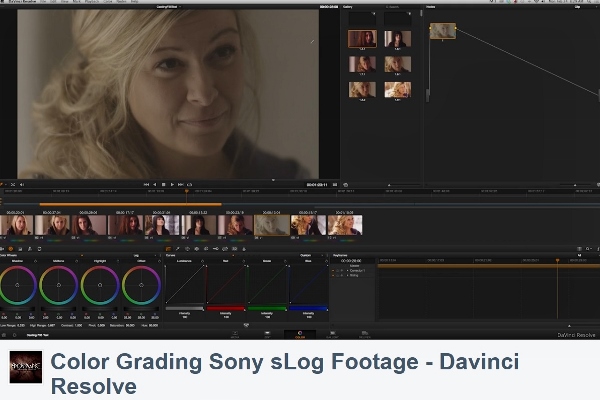Viewport: 600px width, 400px height.
Task: Open project settings gear icon
Action: [15, 335]
